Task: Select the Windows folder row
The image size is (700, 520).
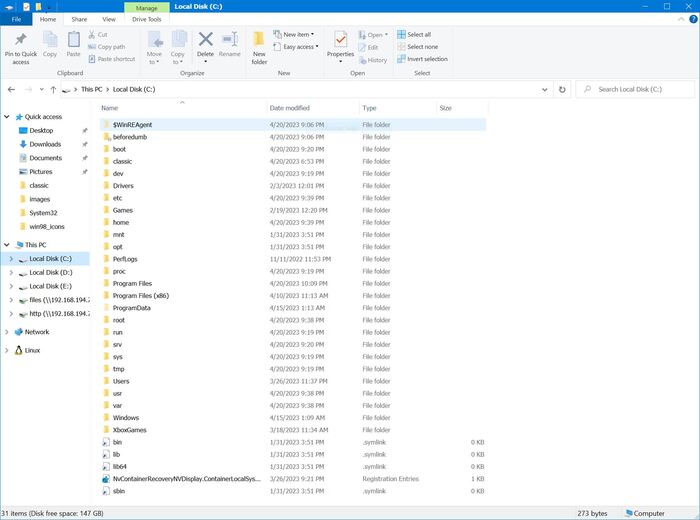Action: click(x=292, y=418)
